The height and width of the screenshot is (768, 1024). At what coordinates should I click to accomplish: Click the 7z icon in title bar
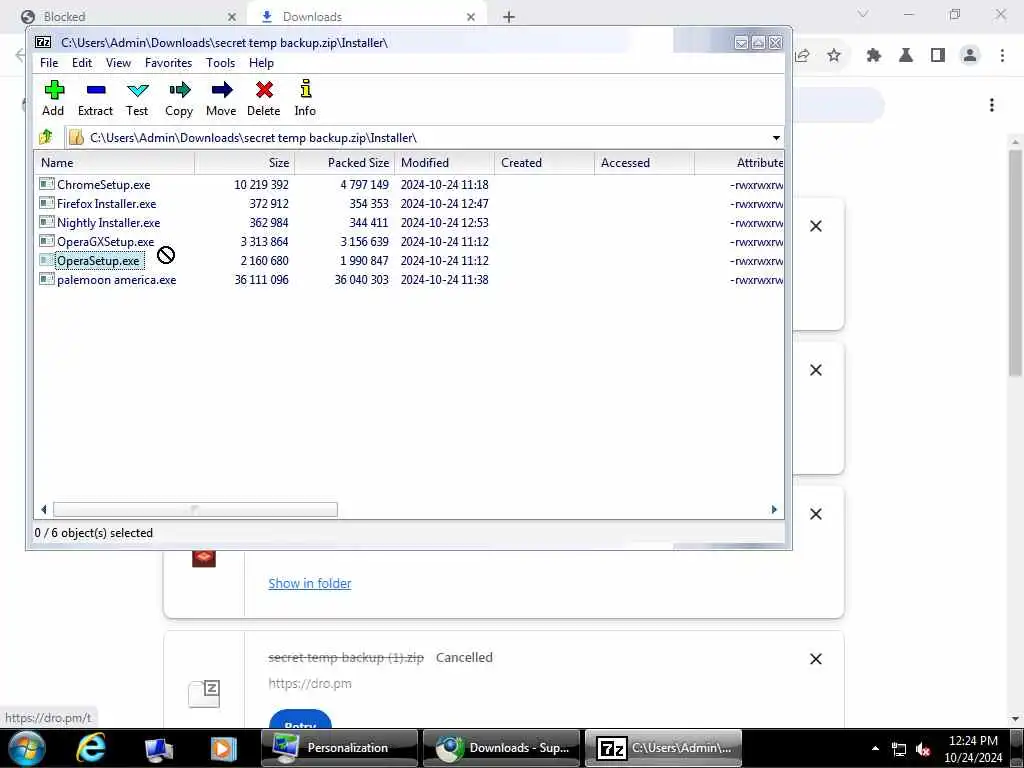pyautogui.click(x=43, y=42)
